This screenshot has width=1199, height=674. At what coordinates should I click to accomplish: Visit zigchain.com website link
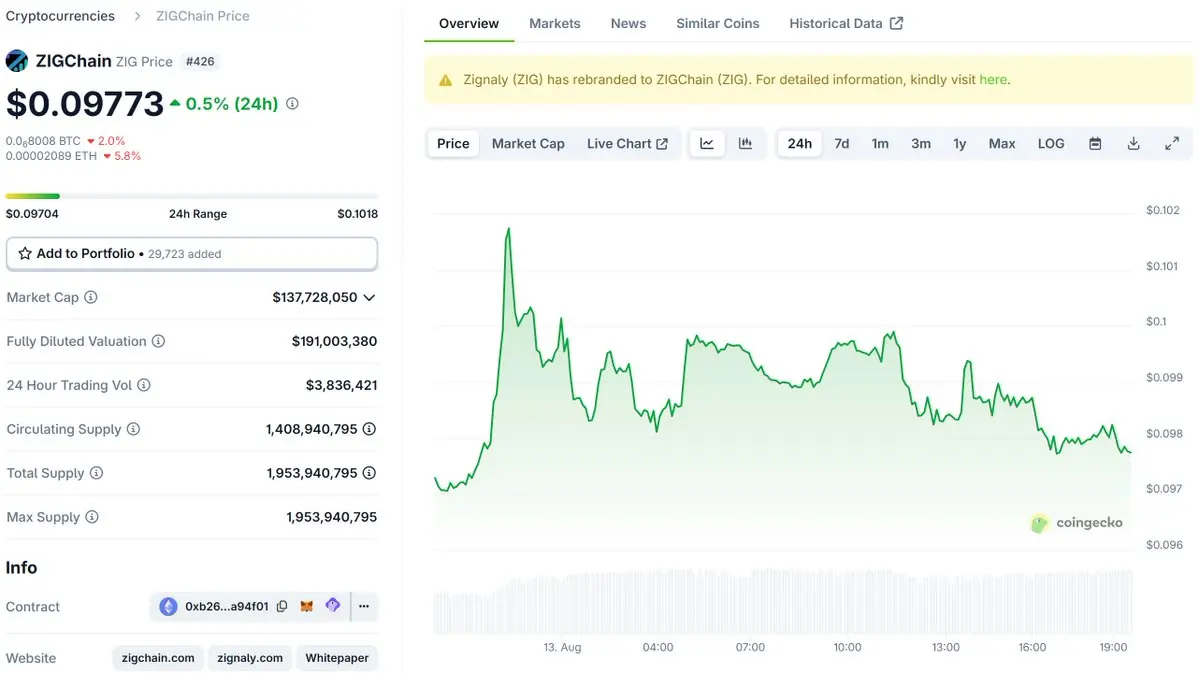click(x=158, y=658)
